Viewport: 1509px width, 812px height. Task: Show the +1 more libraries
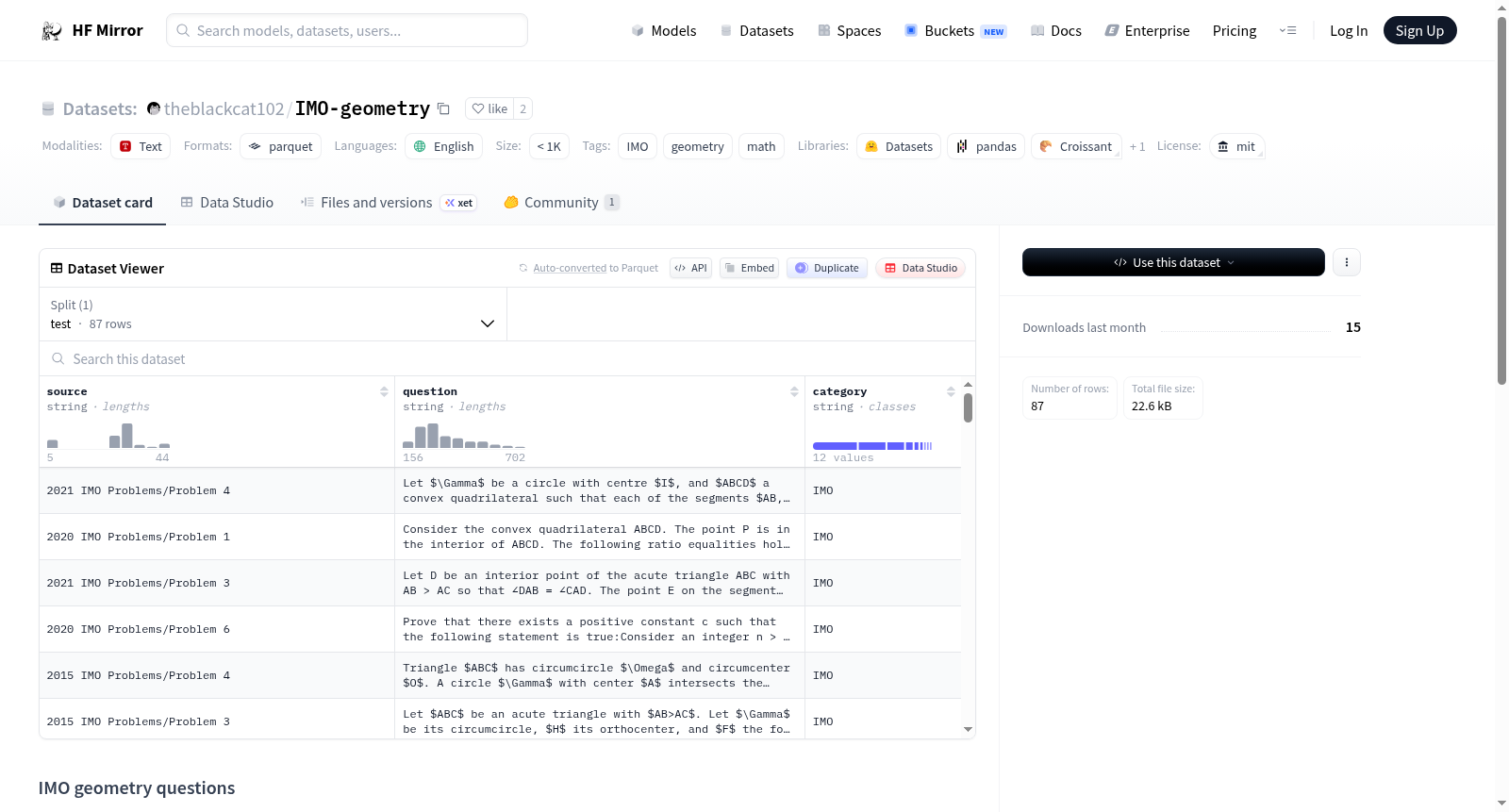pos(1137,147)
